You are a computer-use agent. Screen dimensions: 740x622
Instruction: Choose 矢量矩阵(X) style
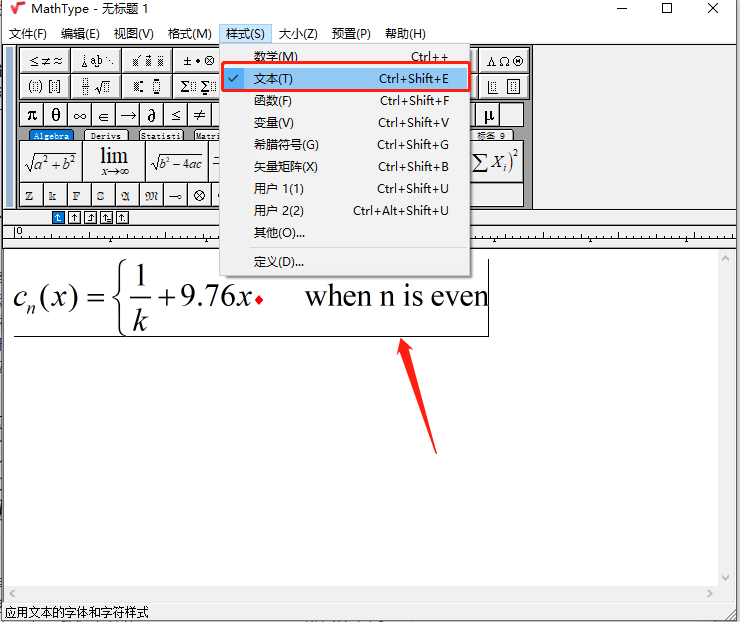coord(345,167)
